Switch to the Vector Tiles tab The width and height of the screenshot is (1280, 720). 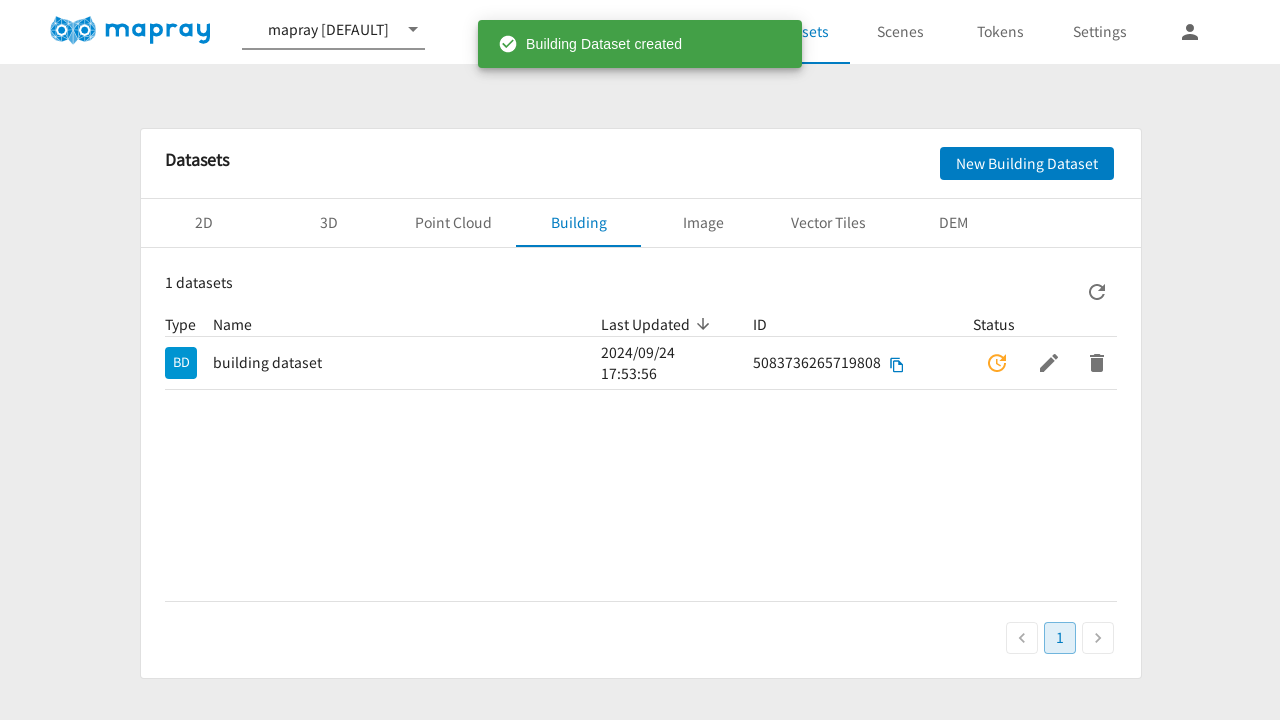828,223
